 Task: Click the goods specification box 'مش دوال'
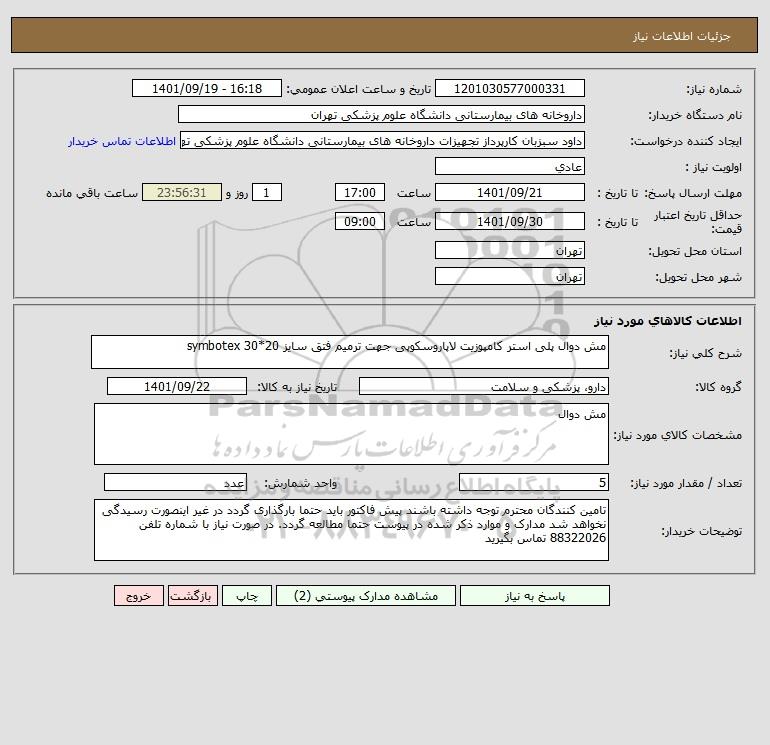[x=351, y=434]
